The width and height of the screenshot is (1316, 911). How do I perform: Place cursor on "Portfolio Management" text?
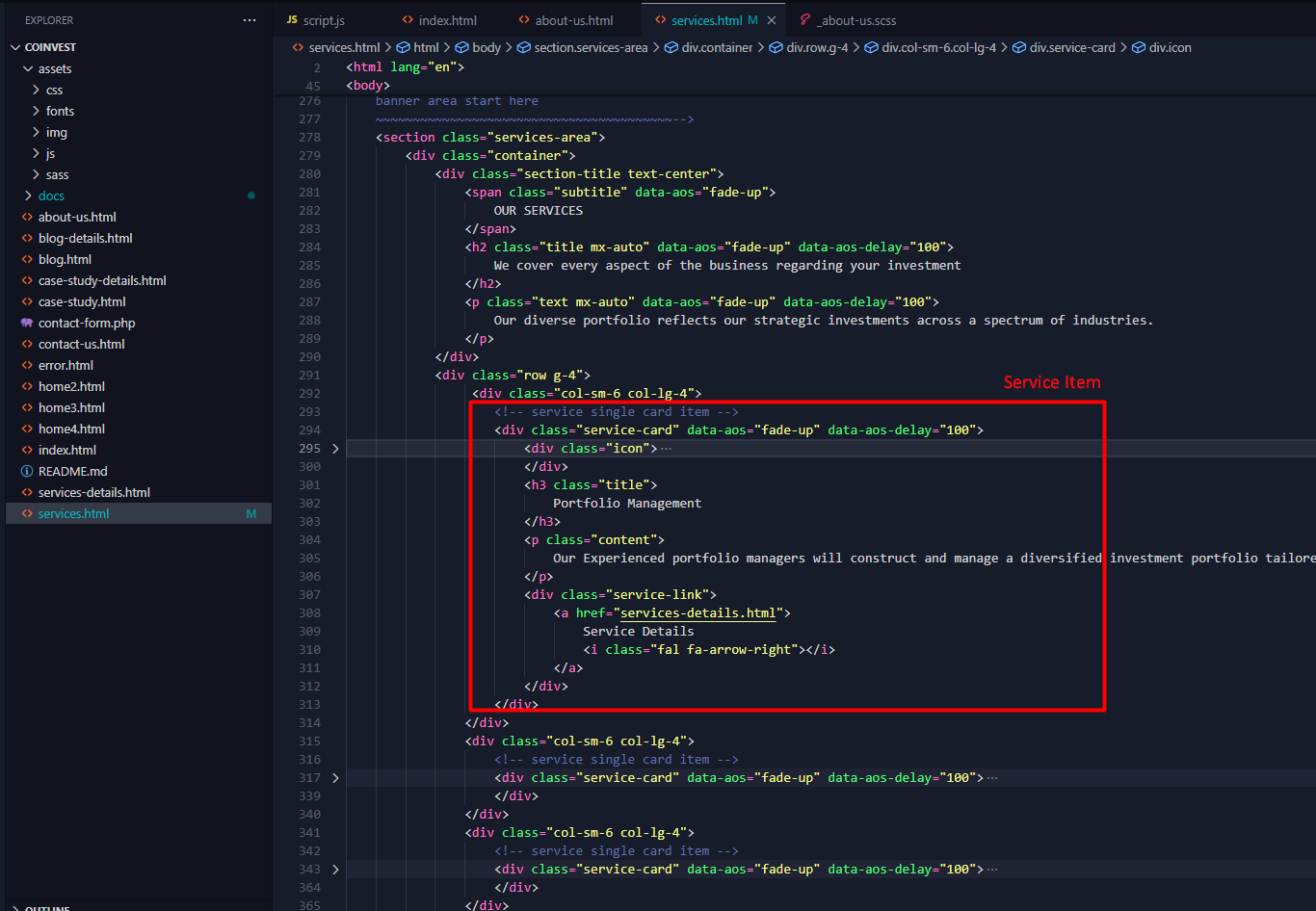coord(627,504)
